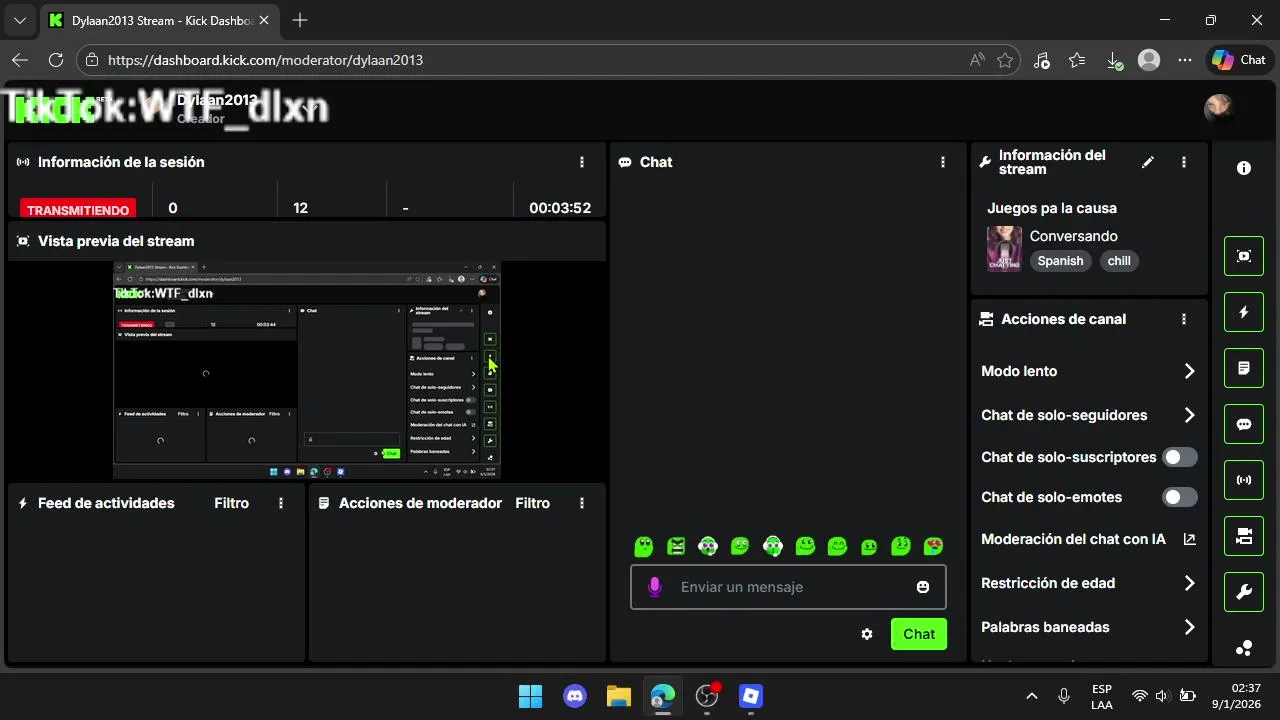
Task: Expand Chat de solo-seguidores settings
Action: (1189, 415)
